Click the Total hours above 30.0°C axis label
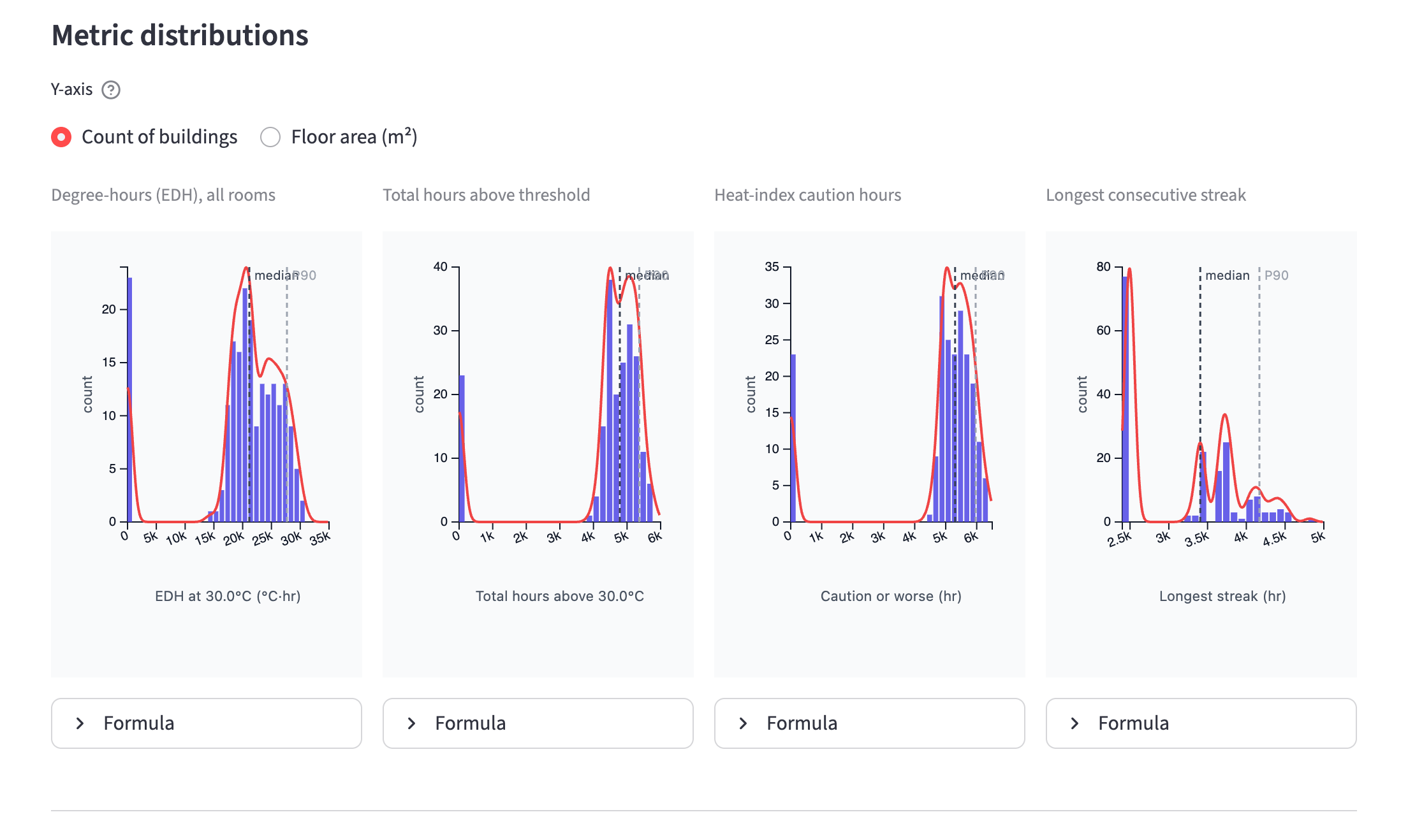This screenshot has height=840, width=1408. tap(560, 596)
